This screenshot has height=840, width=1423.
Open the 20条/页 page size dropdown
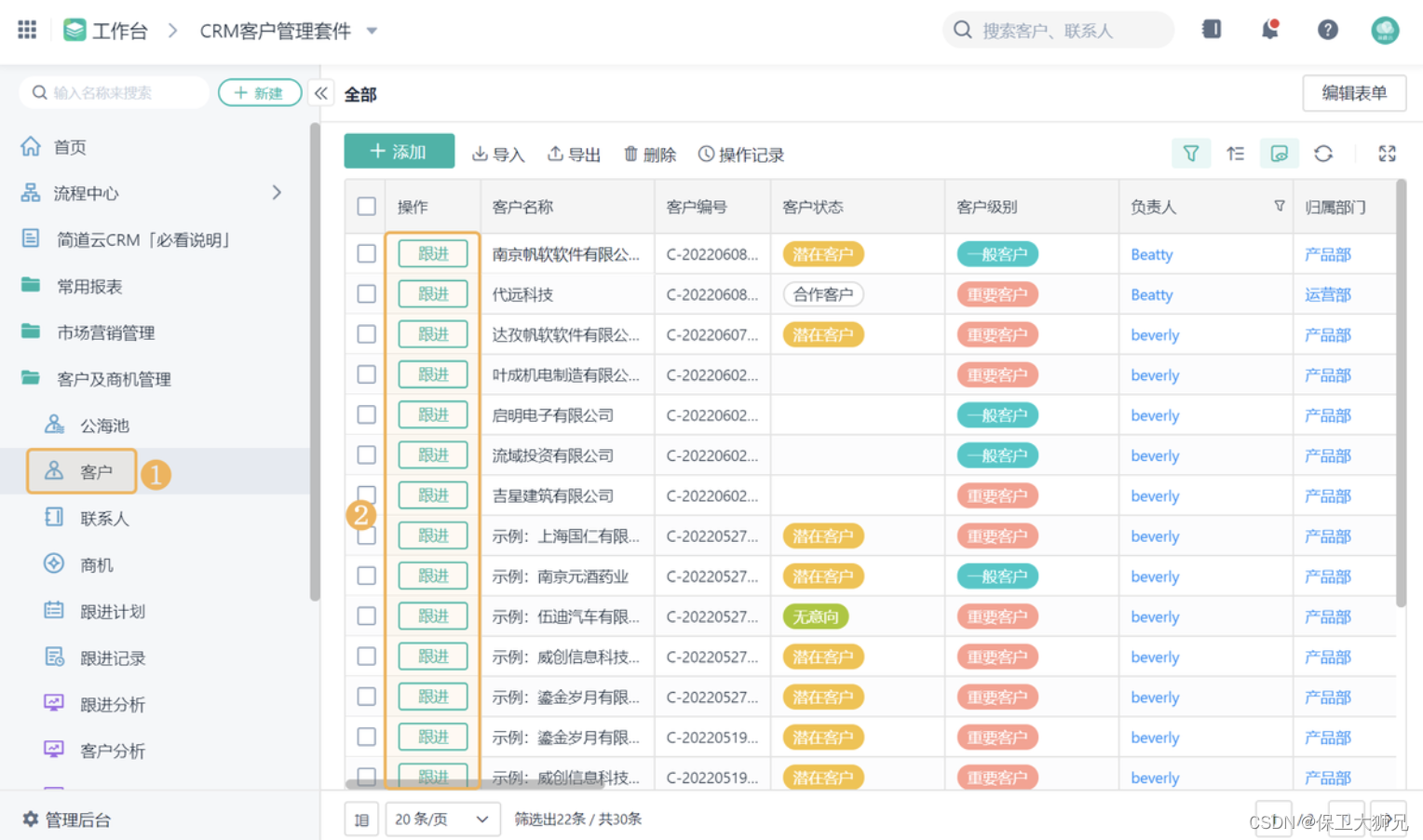click(x=442, y=820)
